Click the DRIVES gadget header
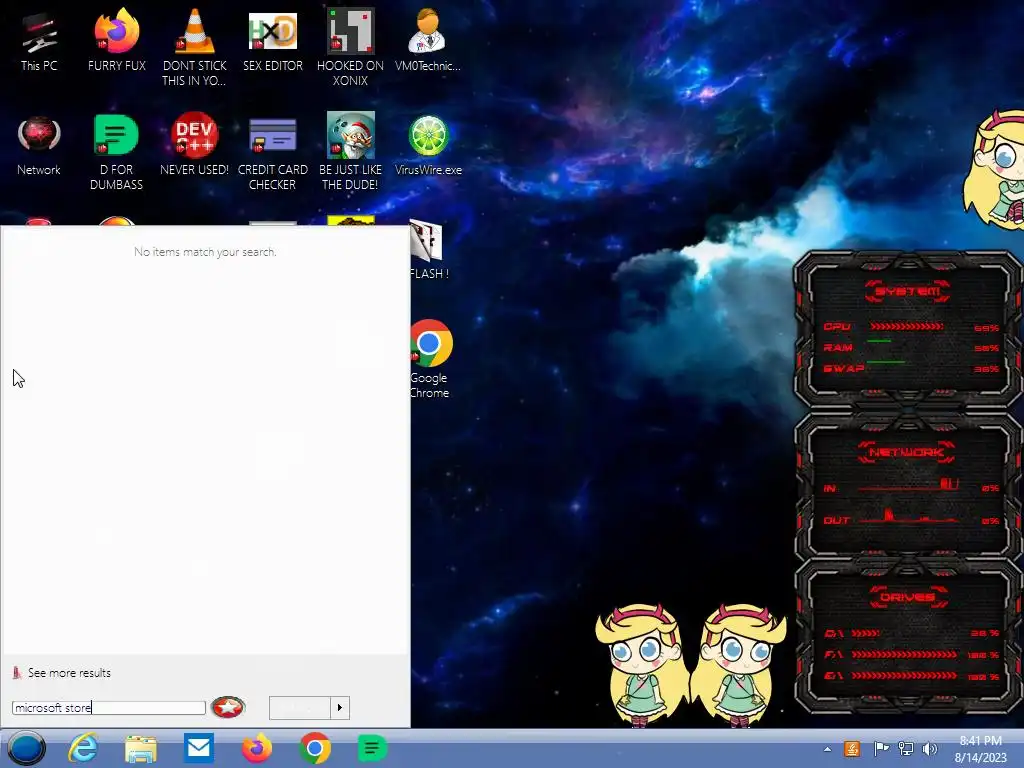 coord(908,597)
